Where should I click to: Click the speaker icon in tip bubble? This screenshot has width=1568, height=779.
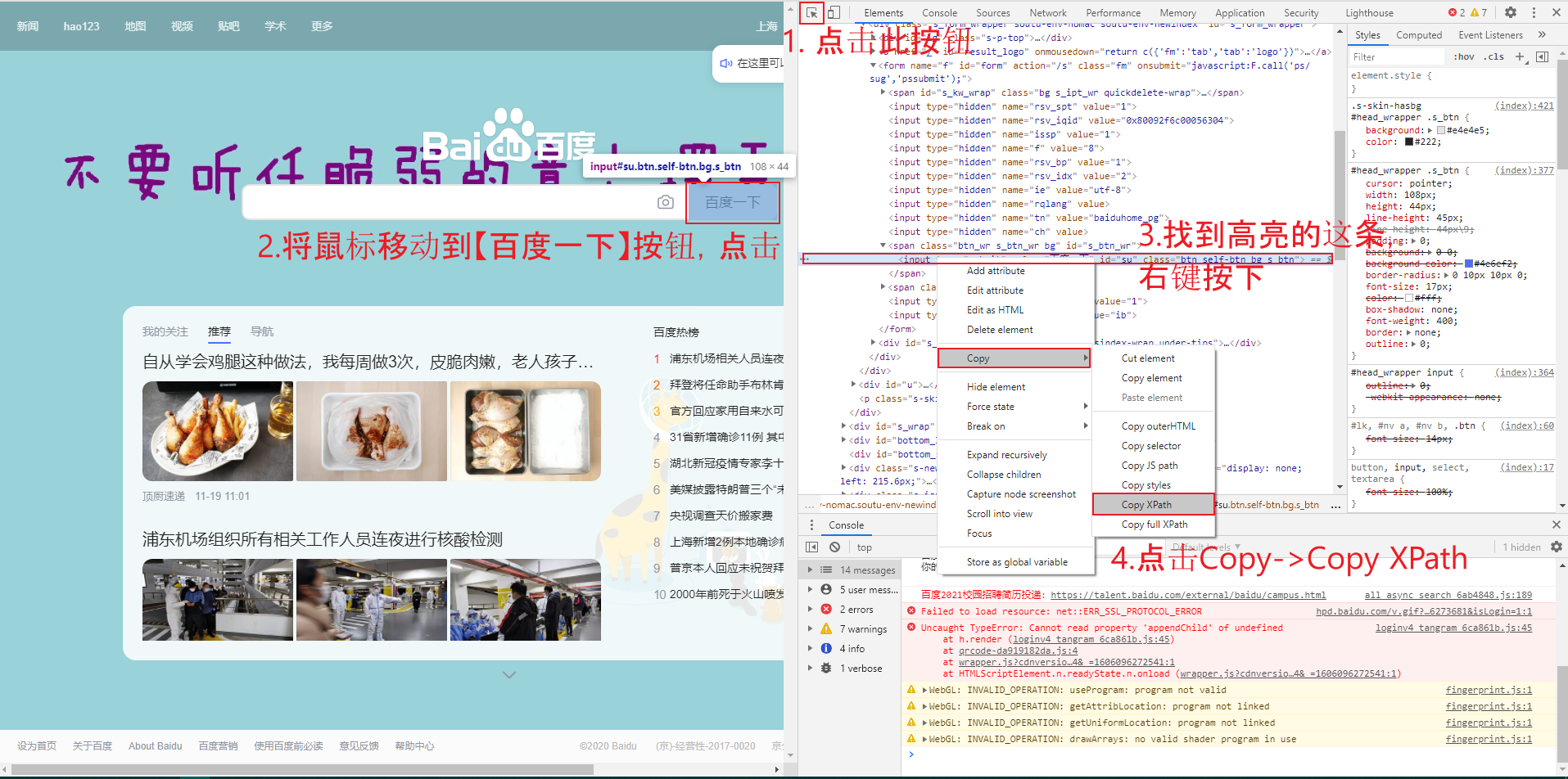click(725, 63)
